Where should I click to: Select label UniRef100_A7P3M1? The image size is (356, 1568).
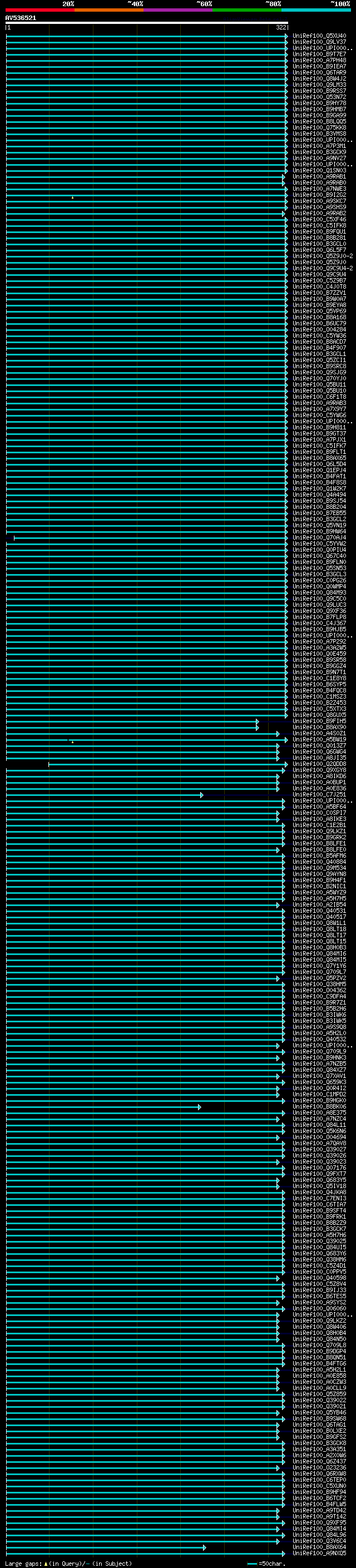coord(319,146)
